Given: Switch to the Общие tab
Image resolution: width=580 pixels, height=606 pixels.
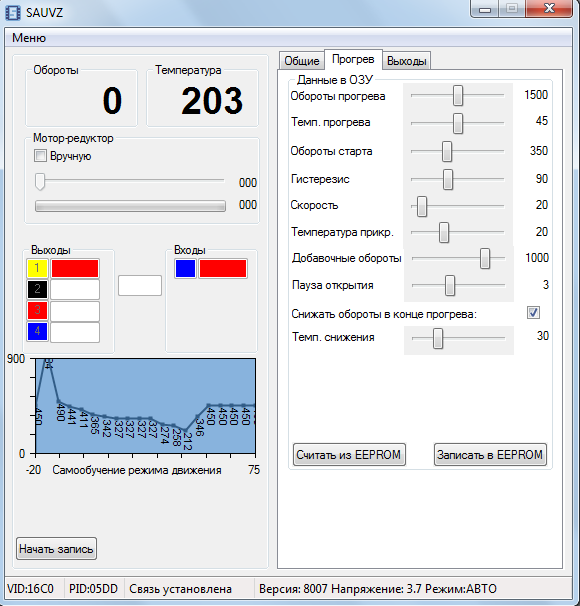Looking at the screenshot, I should pyautogui.click(x=301, y=61).
